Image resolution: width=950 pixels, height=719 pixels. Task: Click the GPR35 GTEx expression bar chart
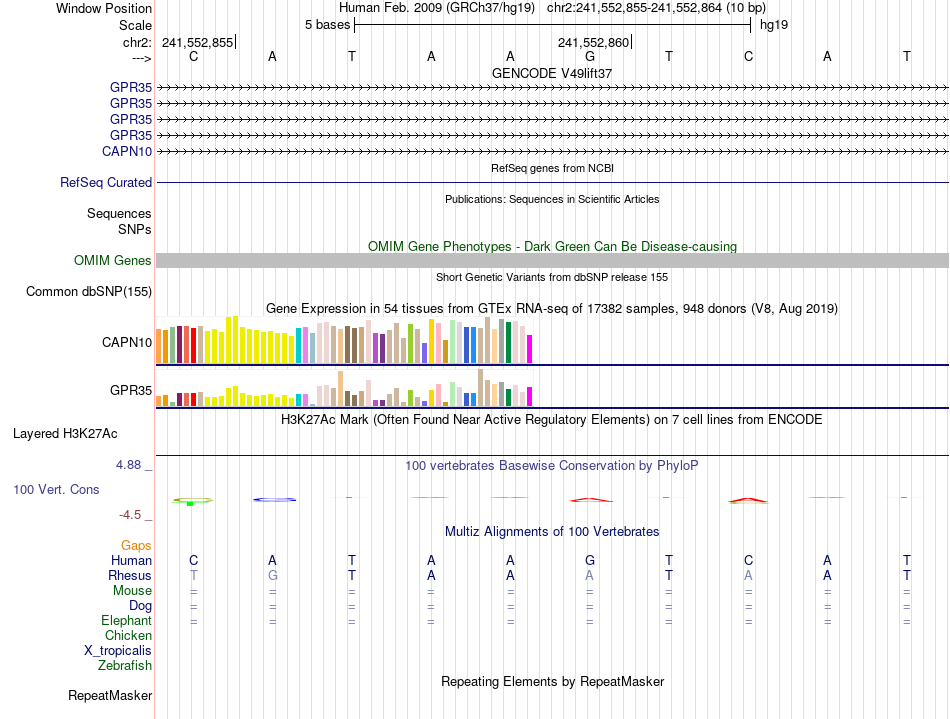[344, 388]
